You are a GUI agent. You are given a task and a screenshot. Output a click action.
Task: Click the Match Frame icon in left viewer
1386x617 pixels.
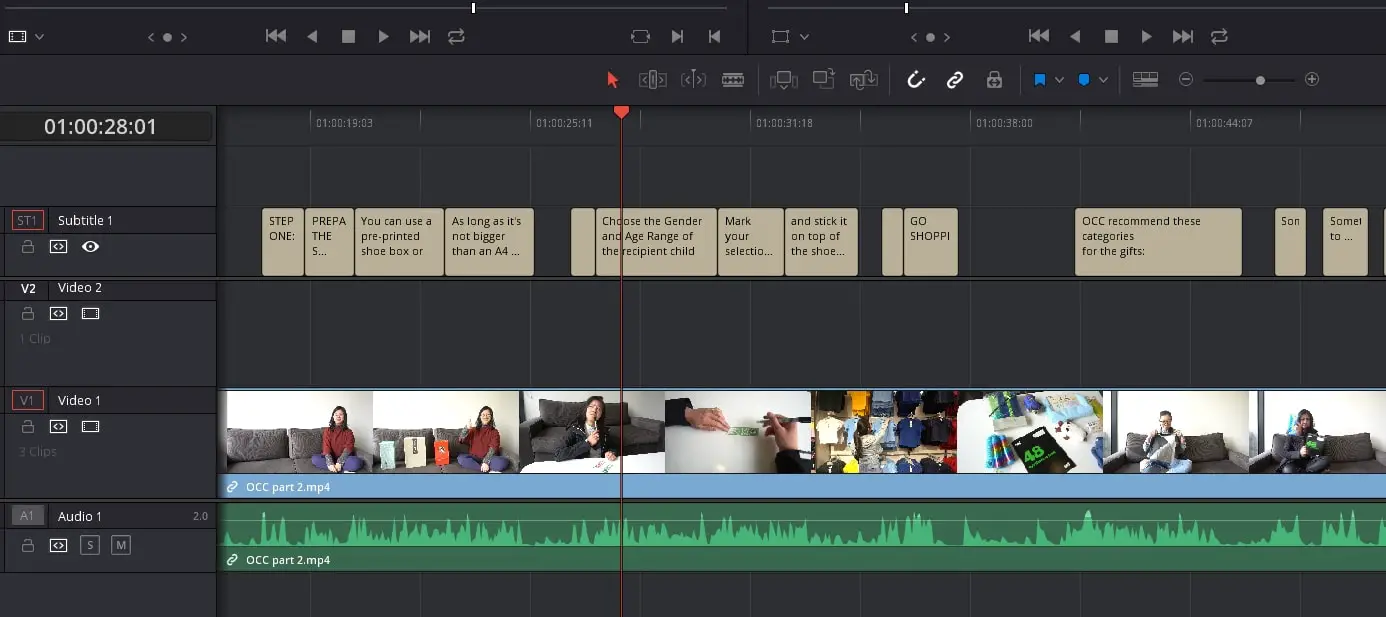[x=640, y=36]
